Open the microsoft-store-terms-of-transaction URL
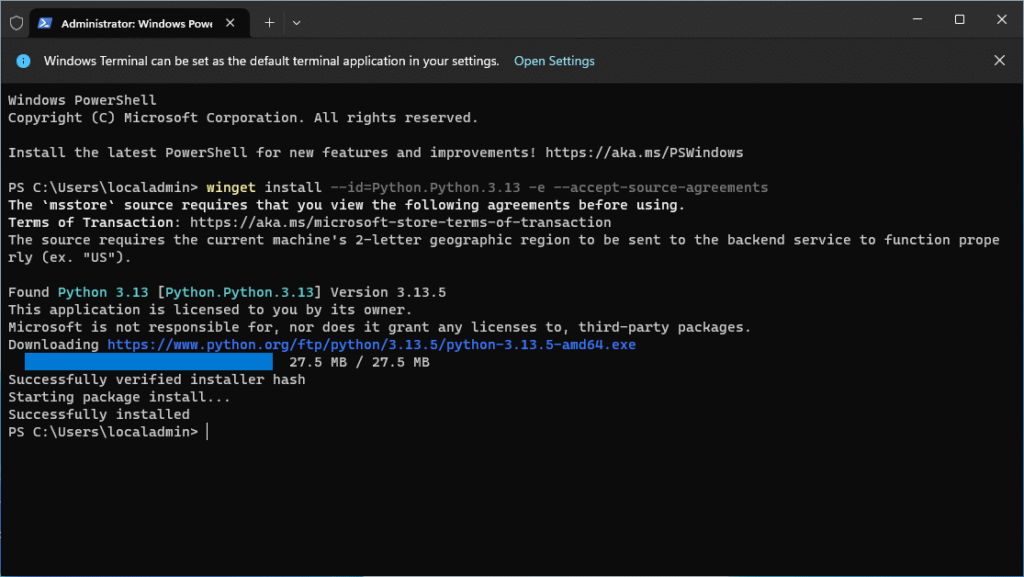 click(x=400, y=222)
